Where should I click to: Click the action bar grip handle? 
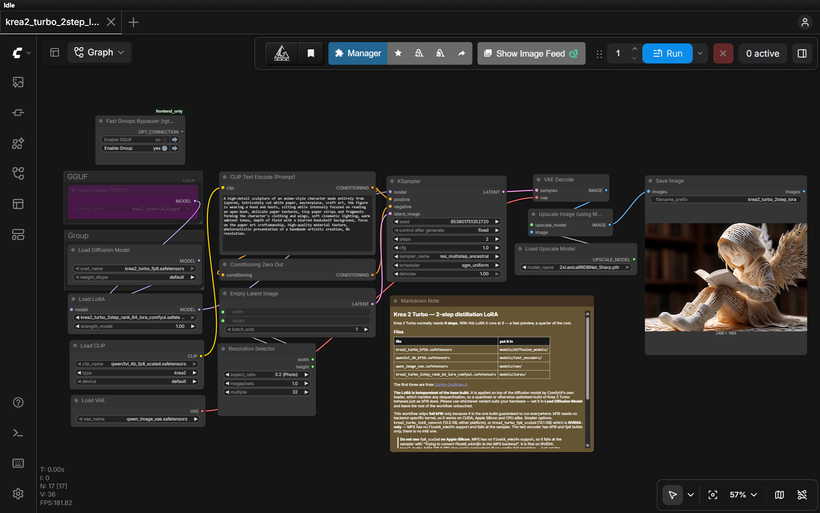pos(599,53)
